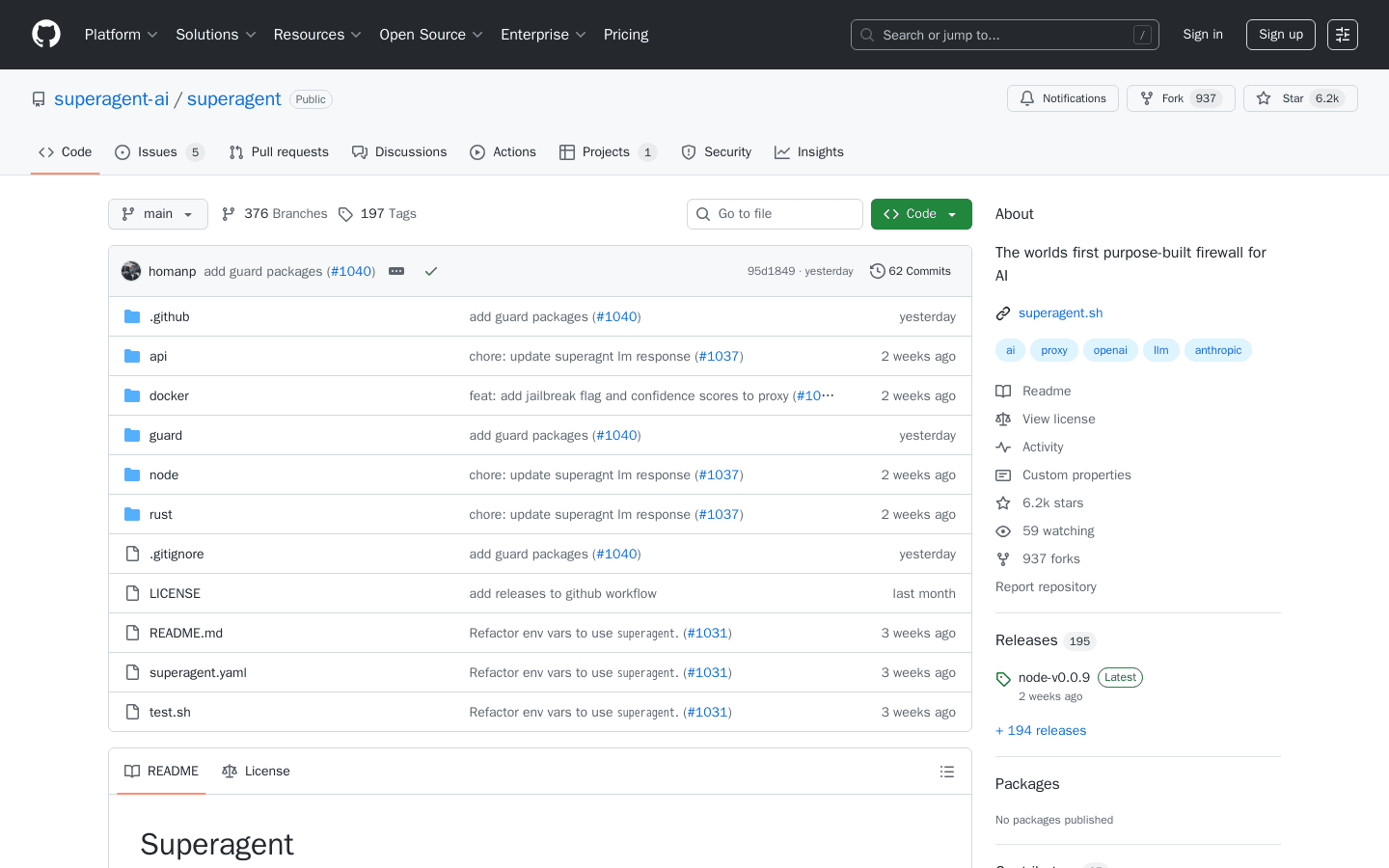The image size is (1389, 868).
Task: Open the Enterprise dropdown
Action: tap(543, 35)
